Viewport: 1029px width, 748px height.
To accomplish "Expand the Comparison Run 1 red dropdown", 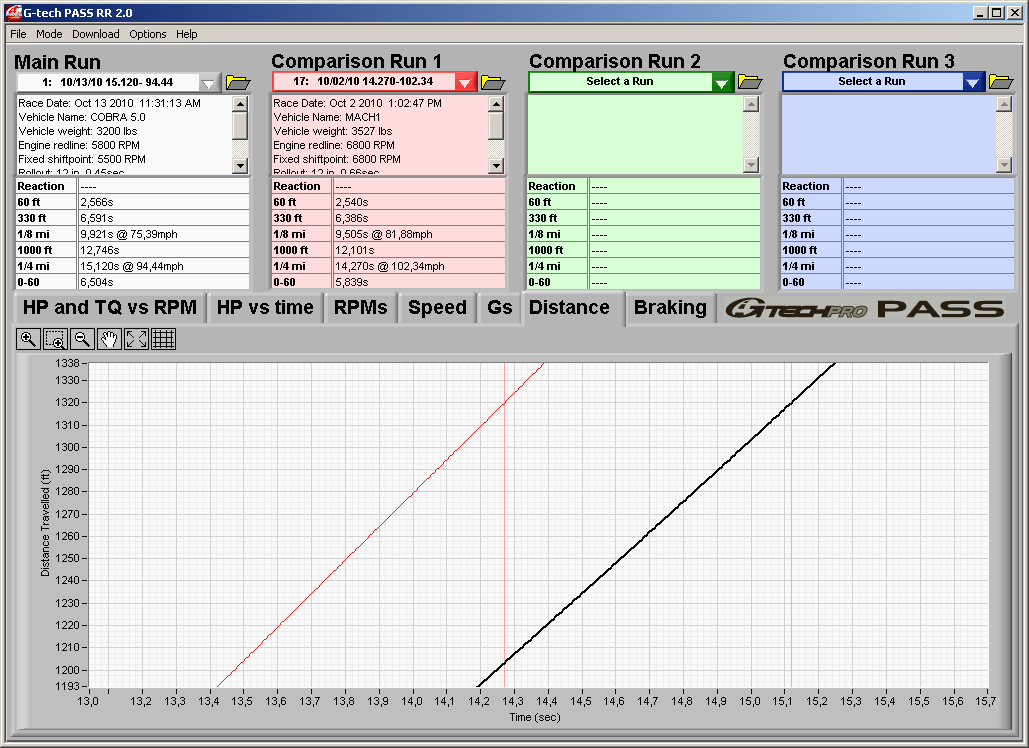I will pos(465,82).
